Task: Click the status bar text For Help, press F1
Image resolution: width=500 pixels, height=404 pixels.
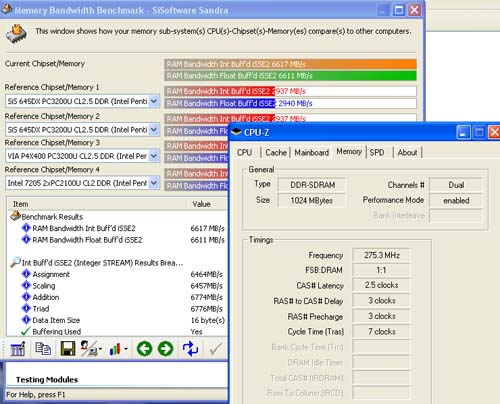Action: click(36, 395)
